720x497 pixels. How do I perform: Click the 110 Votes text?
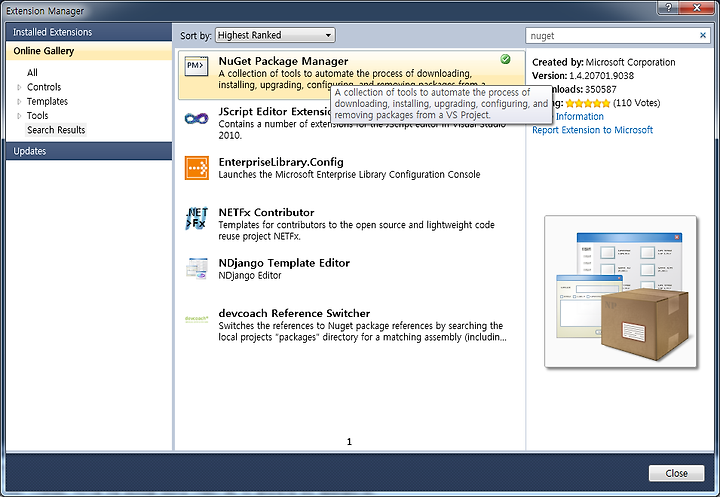coord(636,103)
